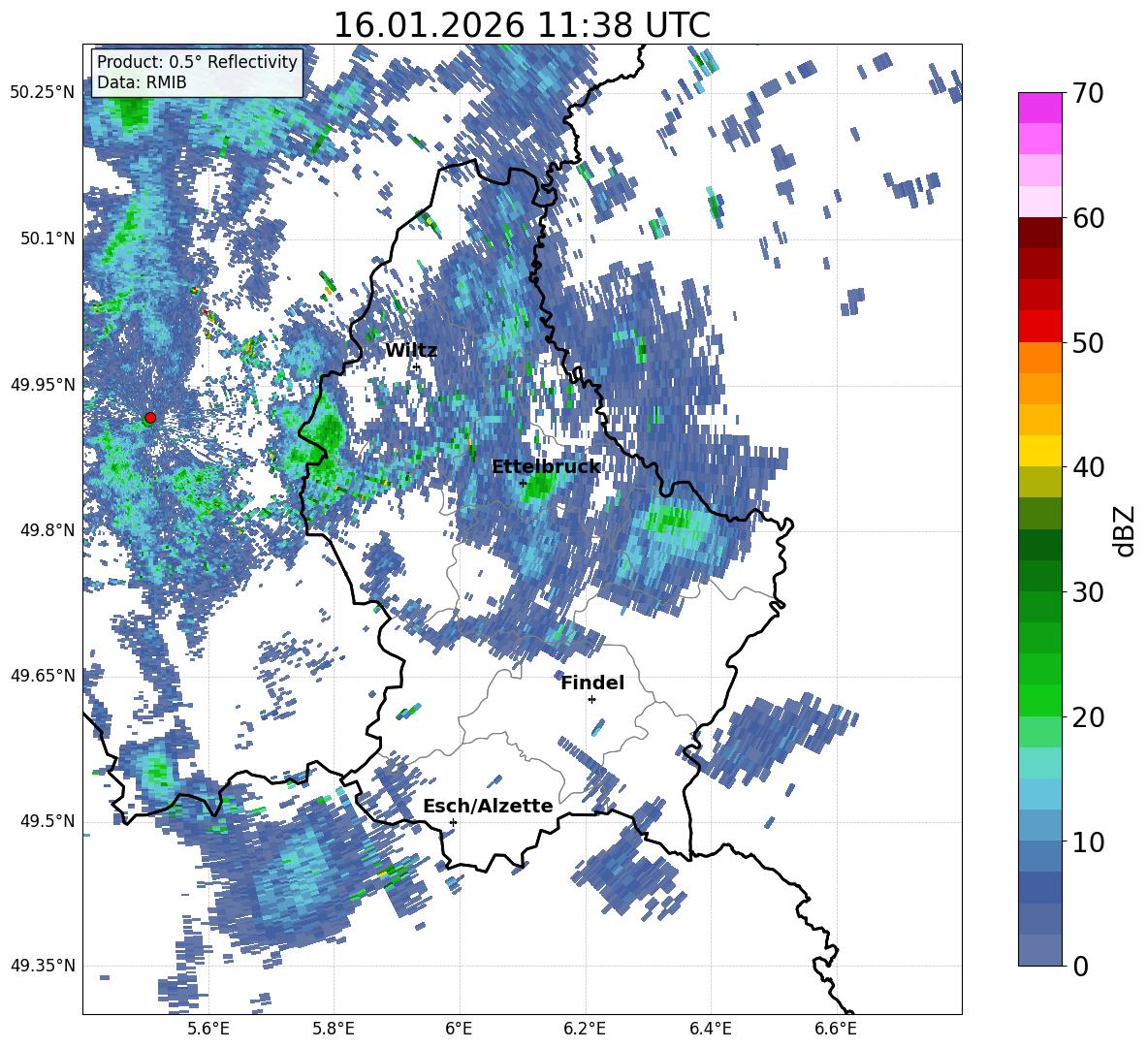
Task: Click the 5.8°E longitude label
Action: (x=334, y=1029)
